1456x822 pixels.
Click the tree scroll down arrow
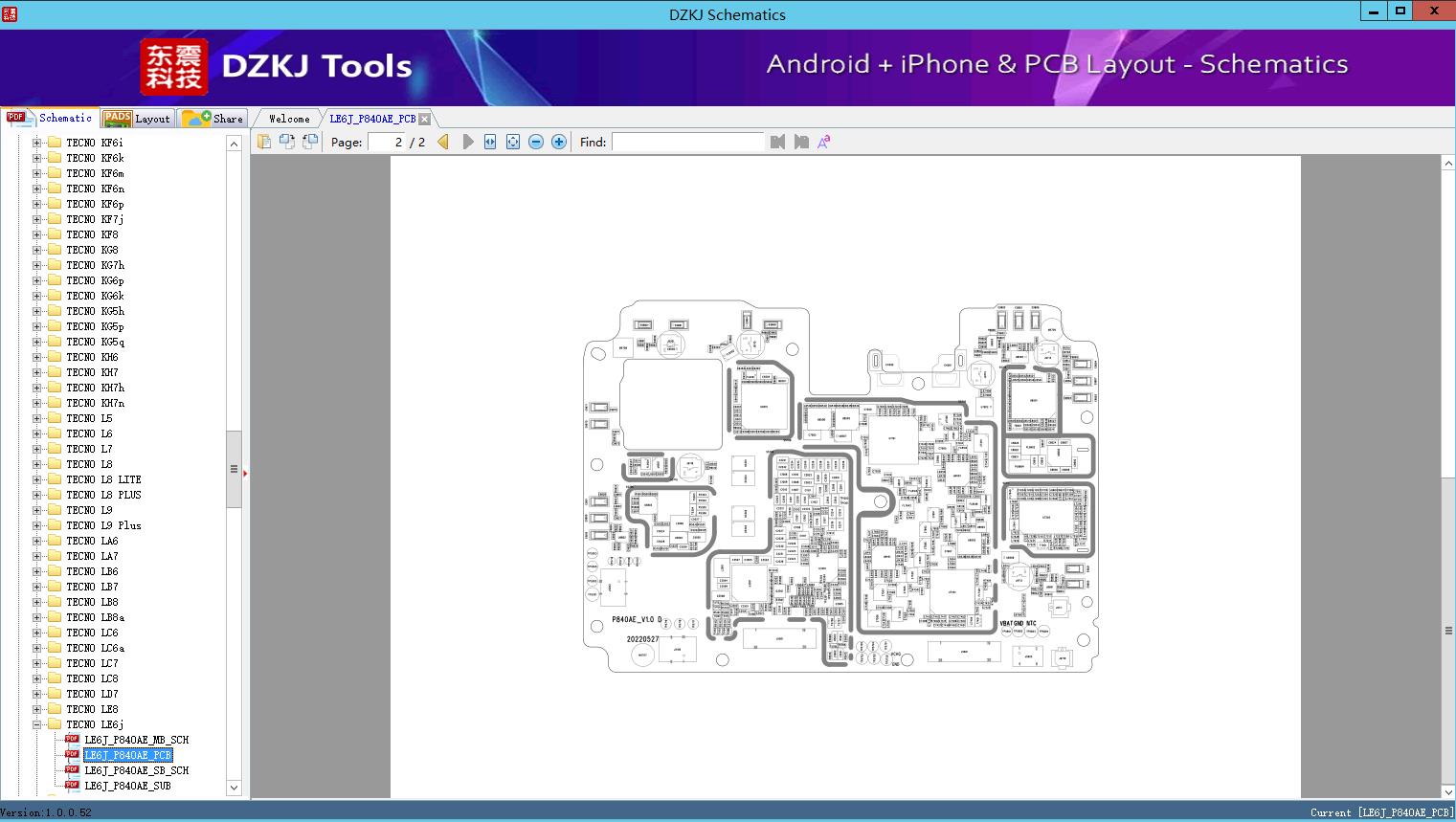click(x=234, y=789)
